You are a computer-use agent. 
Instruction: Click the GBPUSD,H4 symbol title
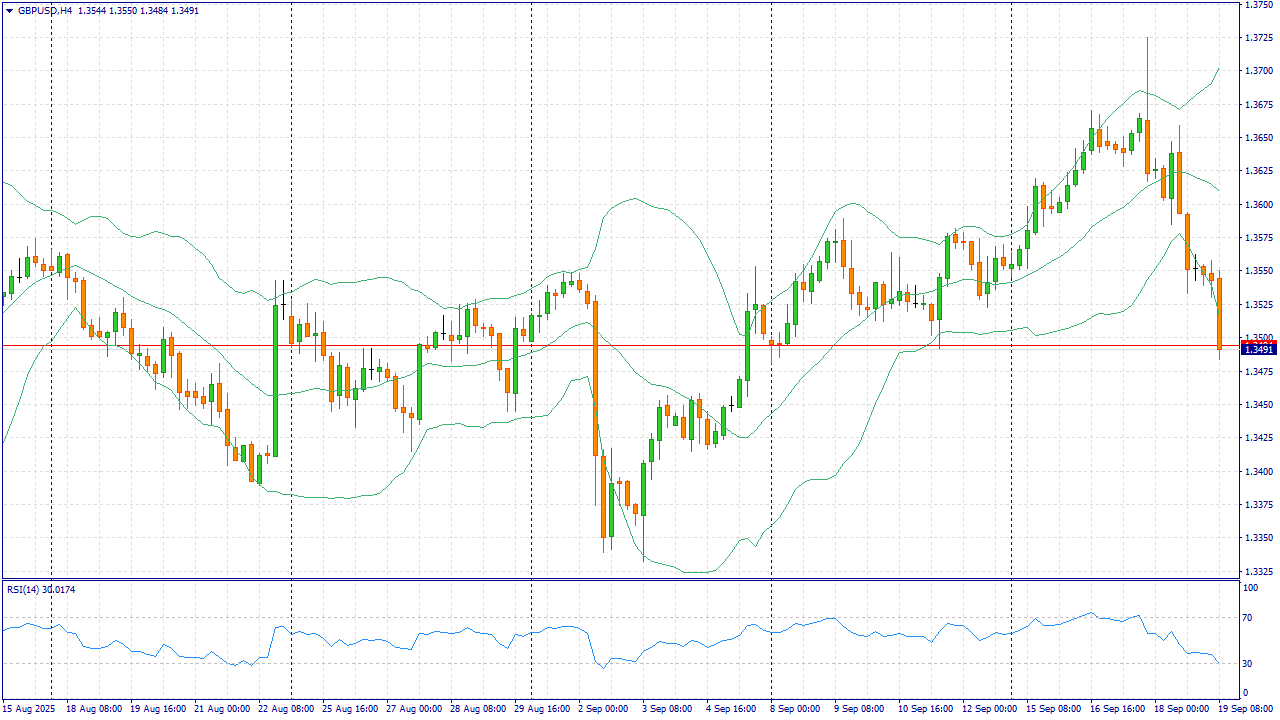pos(45,11)
